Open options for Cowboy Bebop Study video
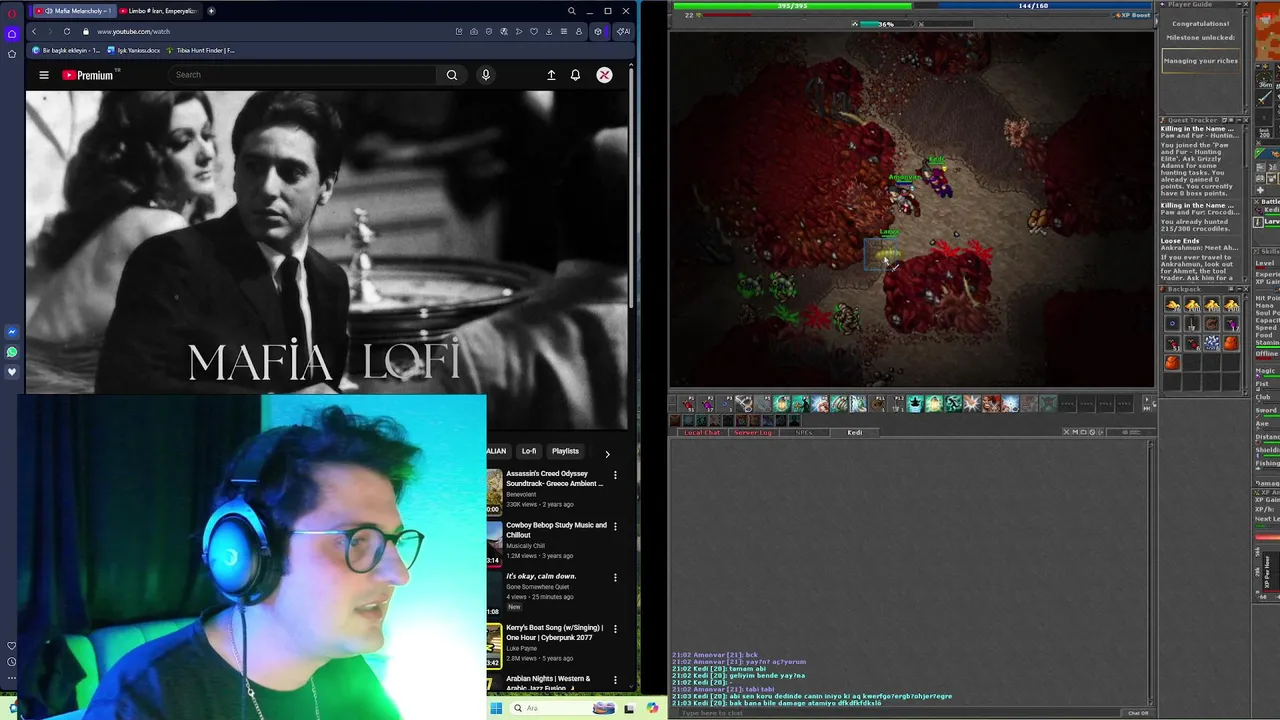Screen dimensions: 1280x720 (615, 526)
